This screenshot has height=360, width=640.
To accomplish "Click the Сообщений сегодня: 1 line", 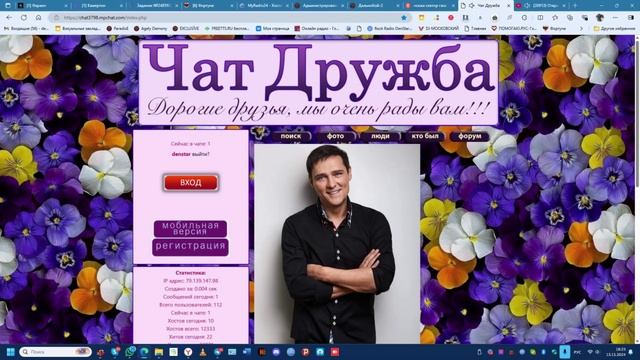I will click(x=191, y=297).
